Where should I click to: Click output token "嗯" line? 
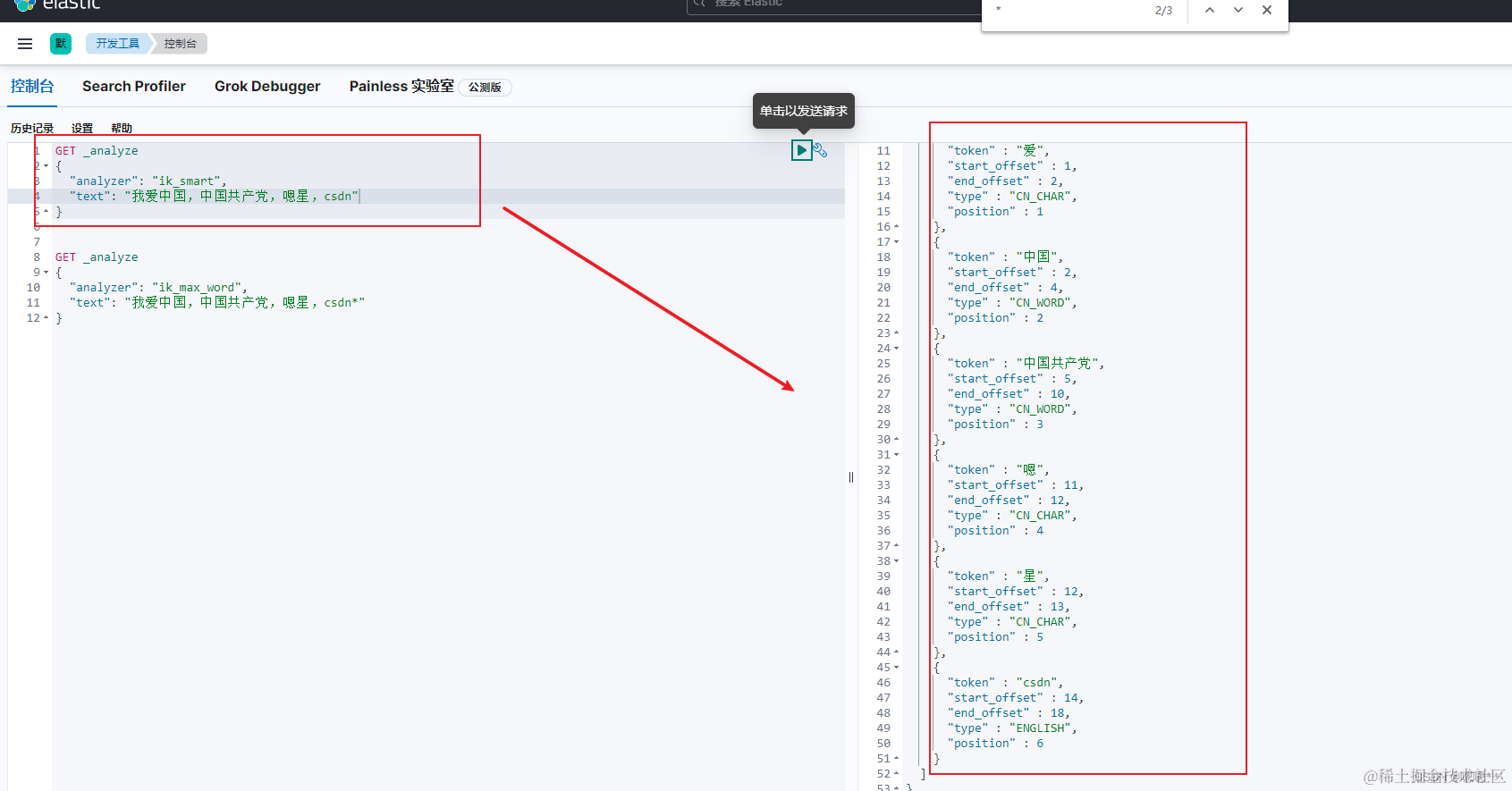[998, 470]
